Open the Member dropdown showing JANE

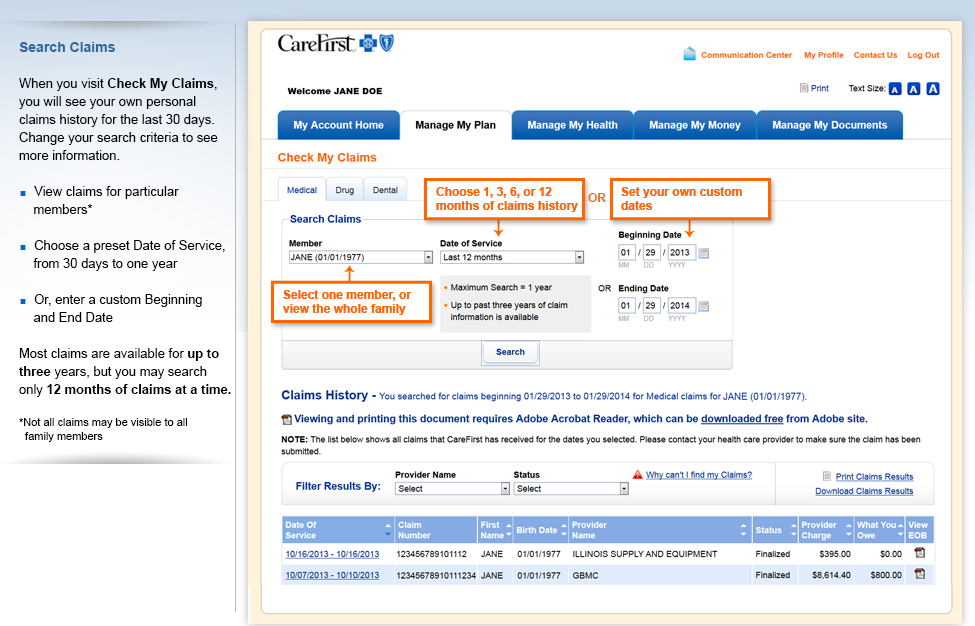361,257
